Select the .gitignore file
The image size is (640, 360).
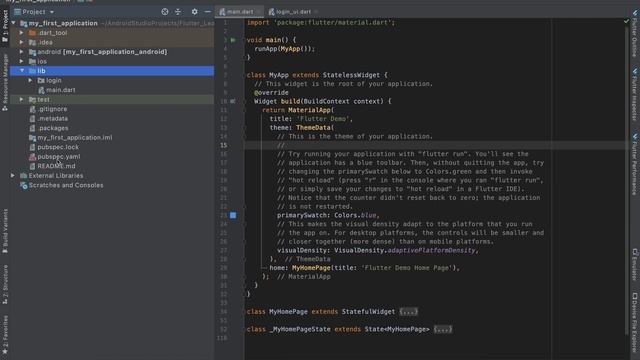[x=52, y=109]
